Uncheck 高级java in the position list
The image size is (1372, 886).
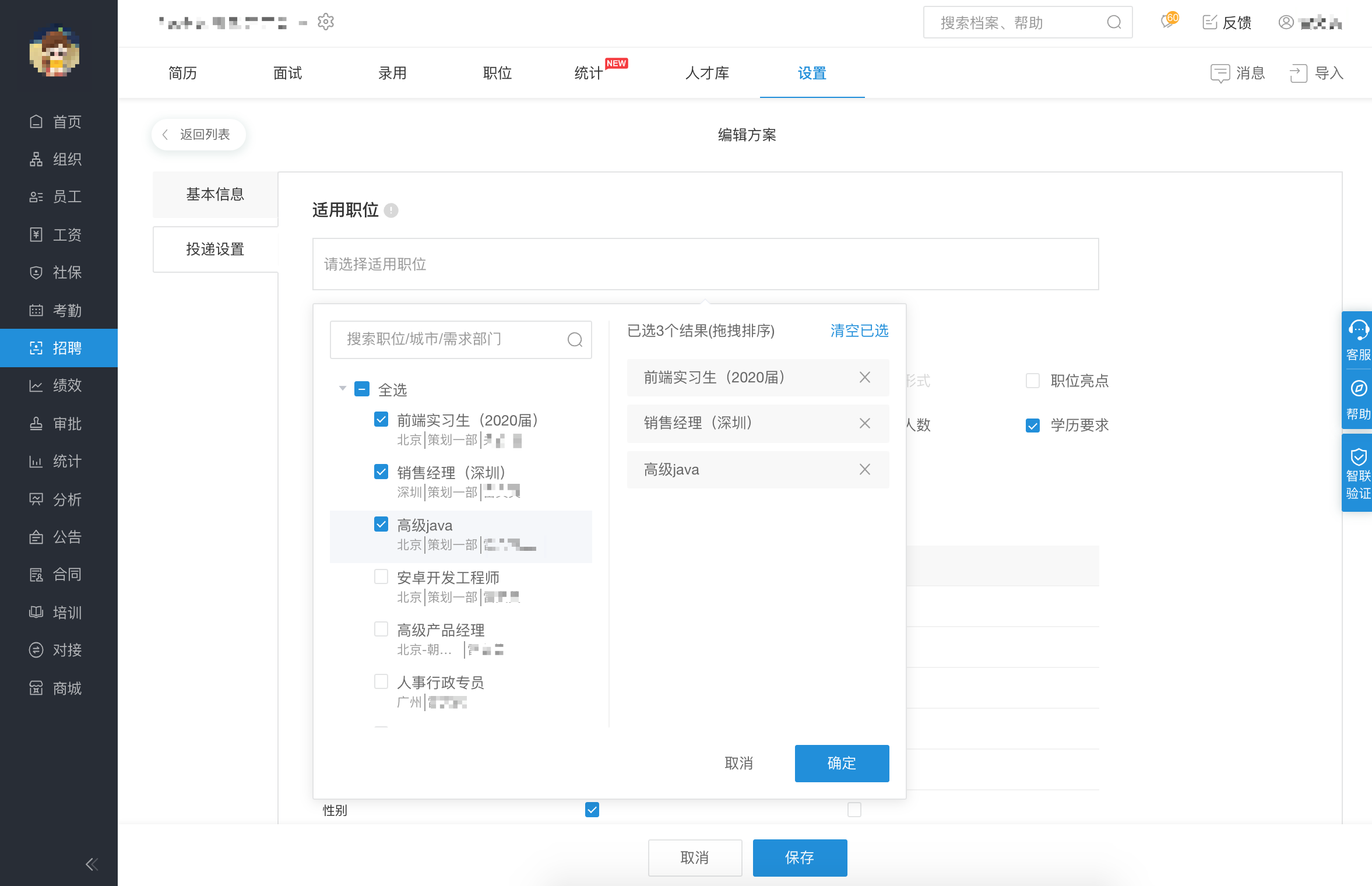click(381, 525)
